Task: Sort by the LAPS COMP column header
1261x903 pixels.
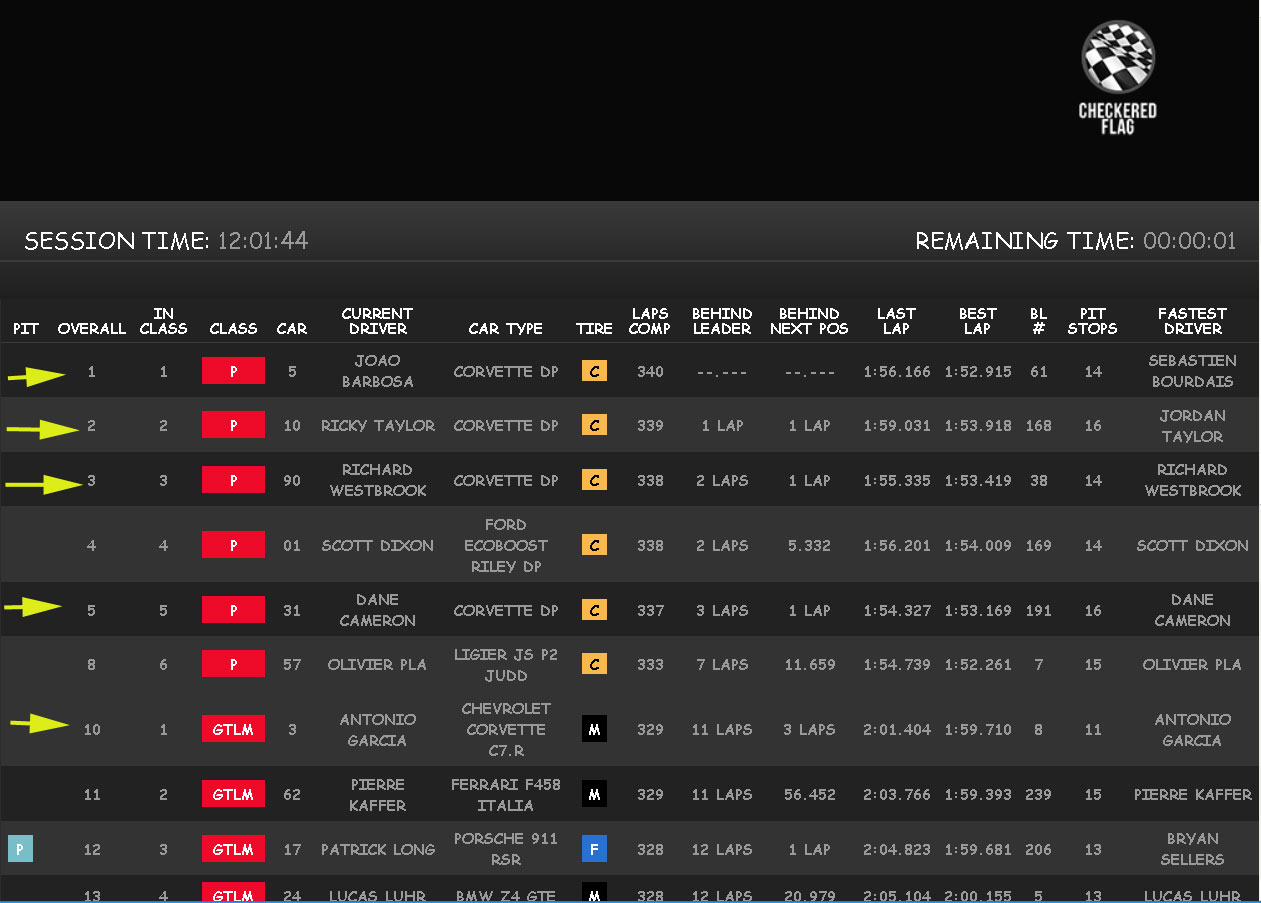Action: (x=649, y=321)
